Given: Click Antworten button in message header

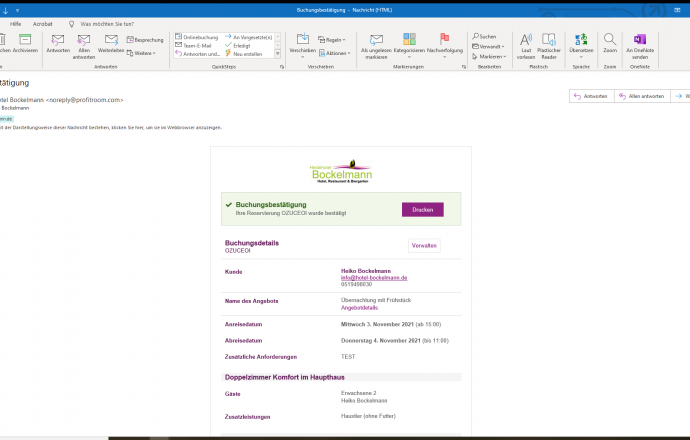Looking at the screenshot, I should [591, 96].
